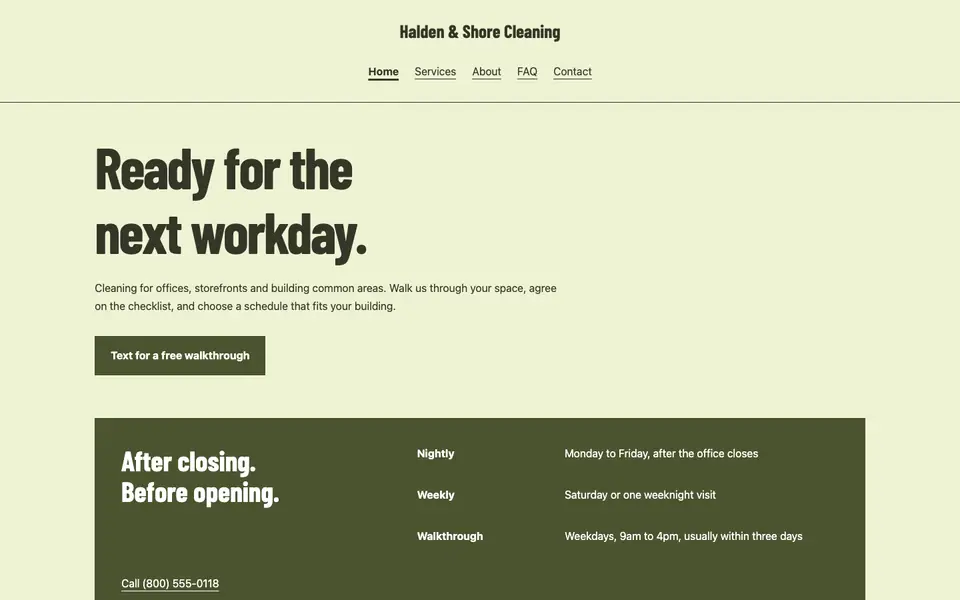This screenshot has width=960, height=600.
Task: Open the Home nav link
Action: 383,72
